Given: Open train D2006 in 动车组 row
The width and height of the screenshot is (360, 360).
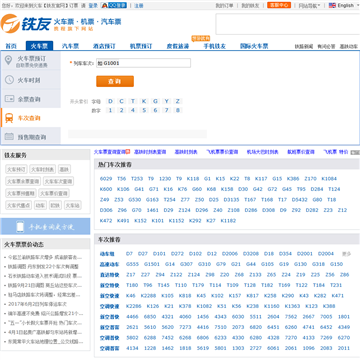Looking at the screenshot, I should [x=230, y=254].
